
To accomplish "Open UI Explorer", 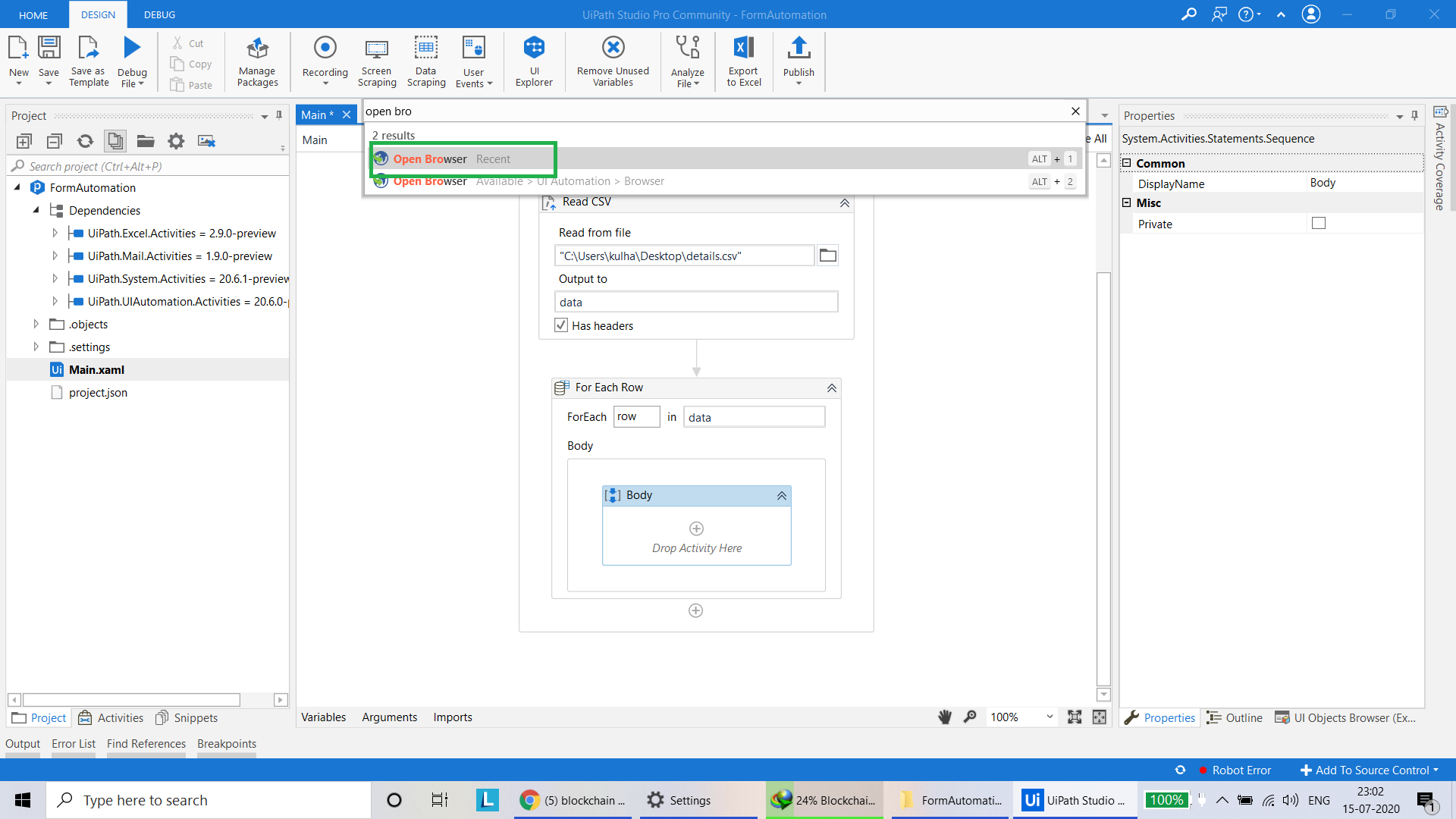I will pyautogui.click(x=534, y=61).
